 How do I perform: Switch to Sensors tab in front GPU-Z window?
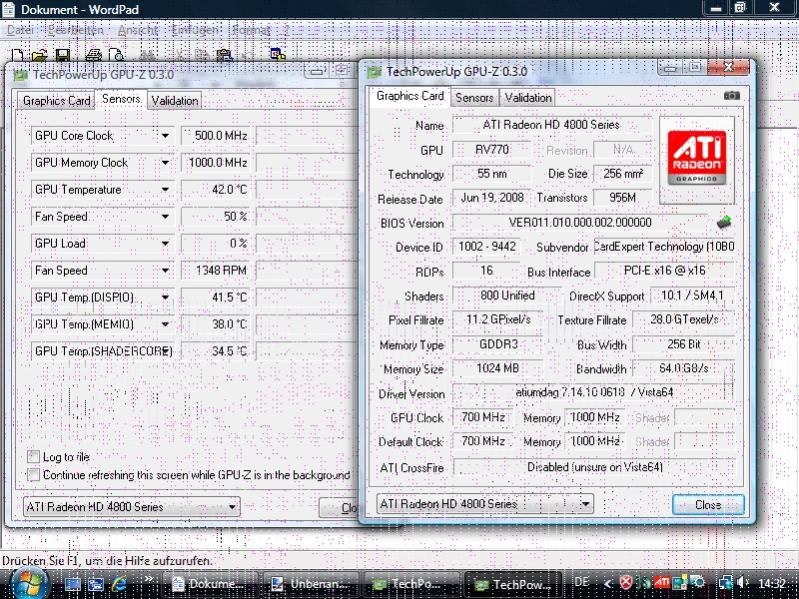474,97
